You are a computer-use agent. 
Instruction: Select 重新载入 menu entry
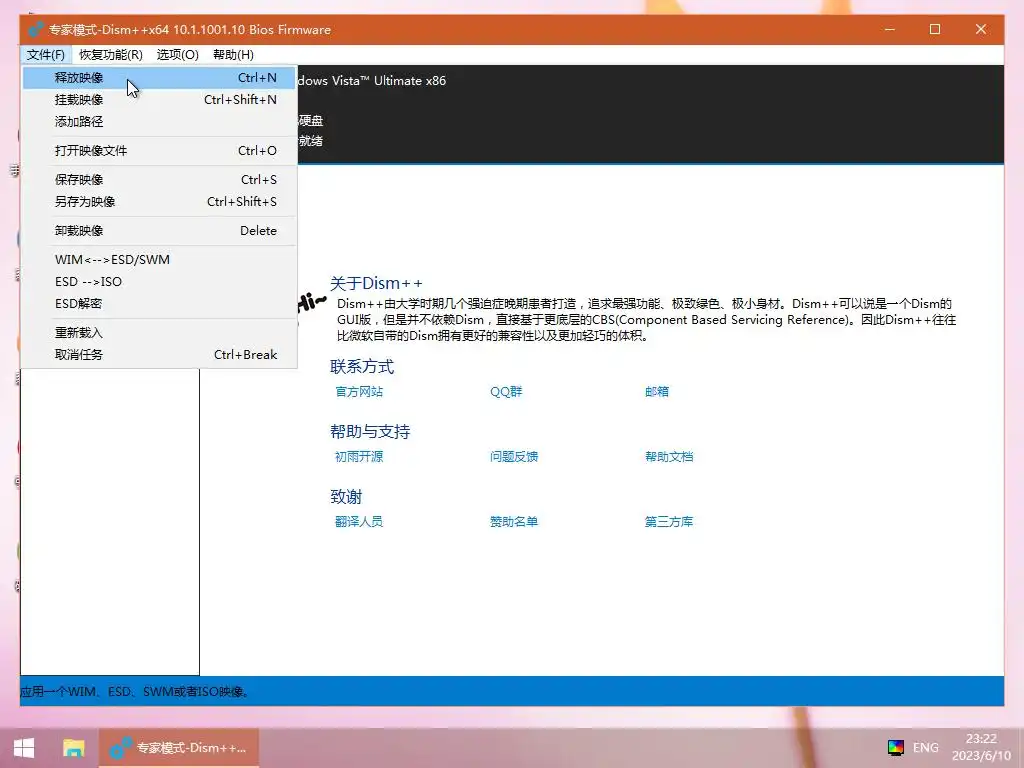tap(159, 332)
